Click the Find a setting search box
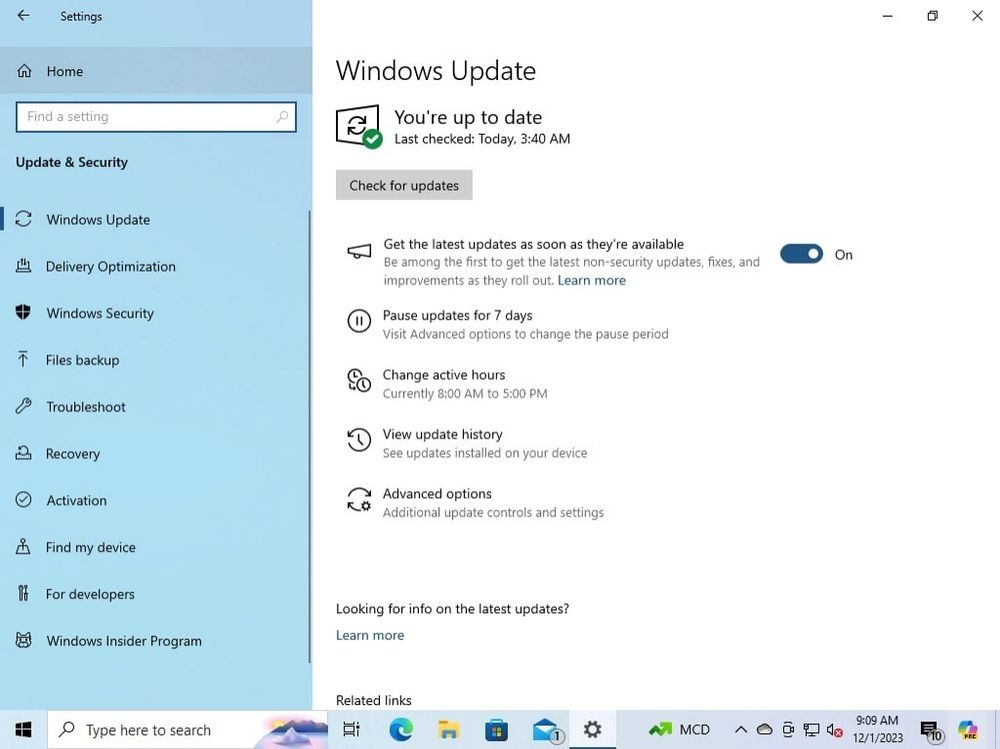Screen dimensions: 1000x749 click(156, 117)
